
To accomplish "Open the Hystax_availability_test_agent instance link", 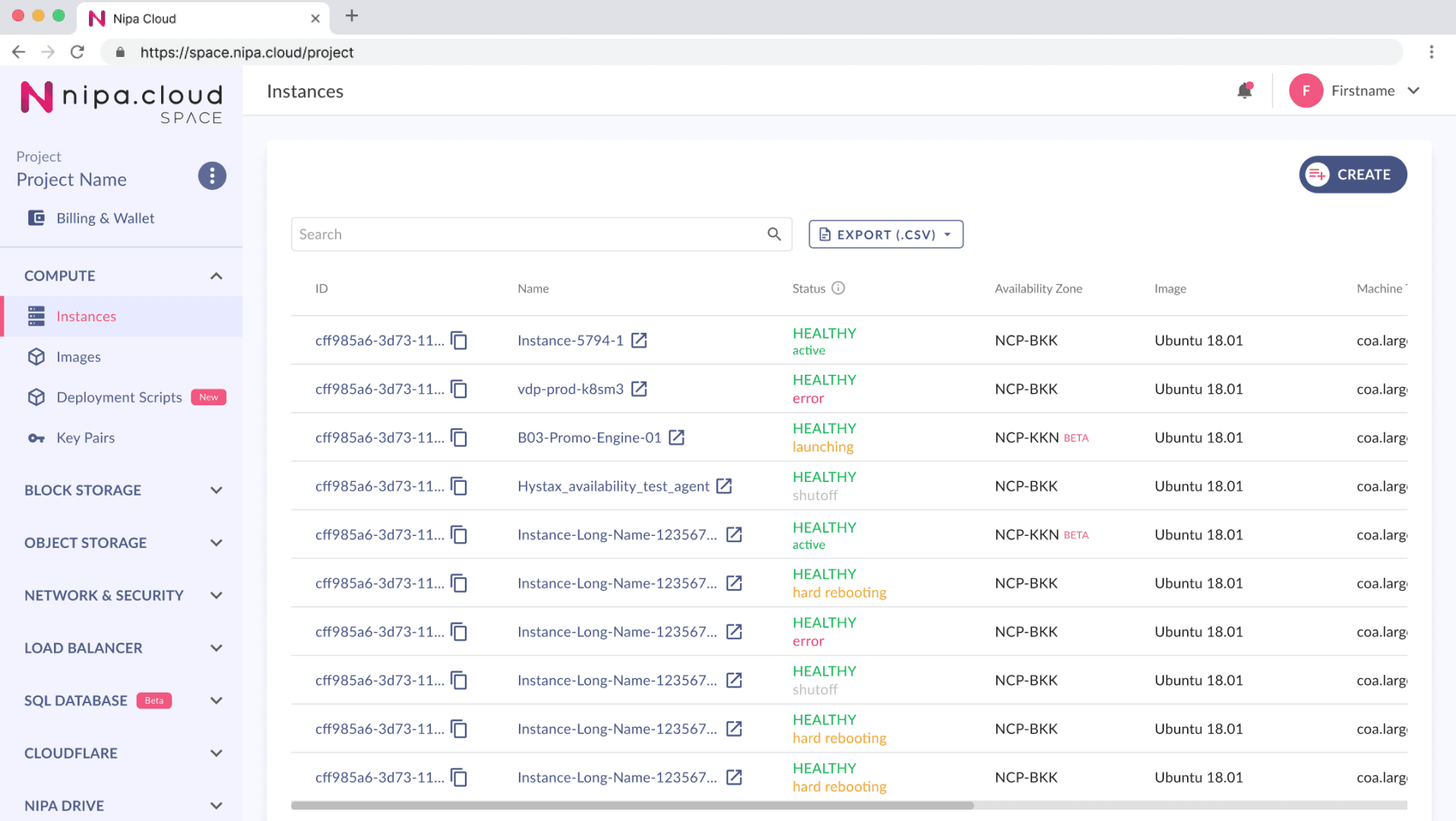I will click(723, 486).
